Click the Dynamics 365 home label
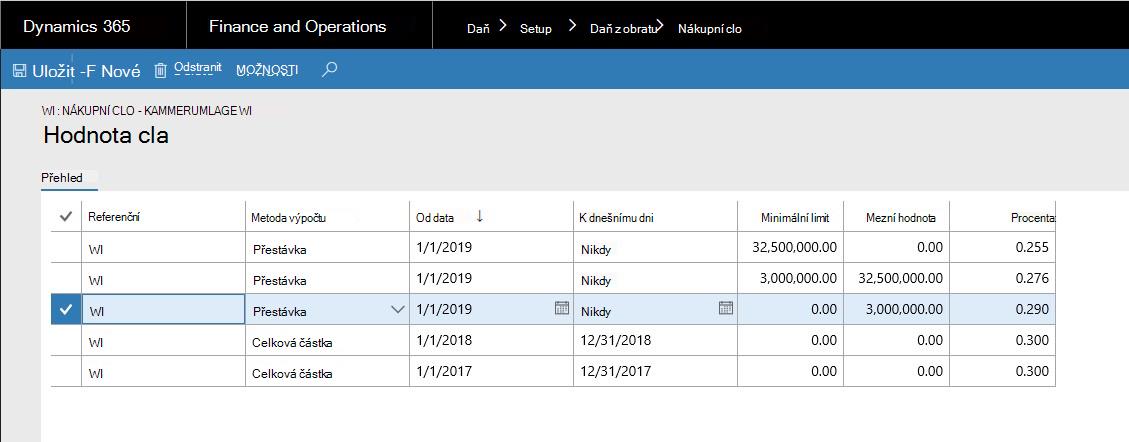Screen dimensions: 1129x442 [77, 27]
